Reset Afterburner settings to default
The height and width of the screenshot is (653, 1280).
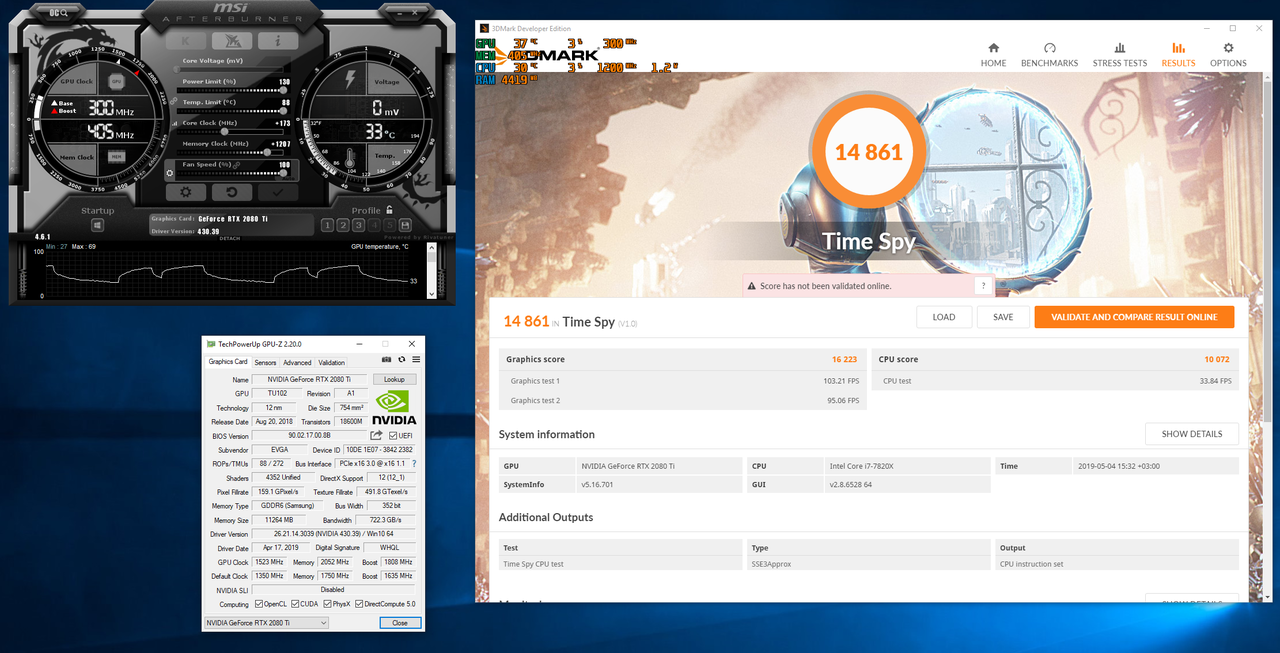[232, 192]
